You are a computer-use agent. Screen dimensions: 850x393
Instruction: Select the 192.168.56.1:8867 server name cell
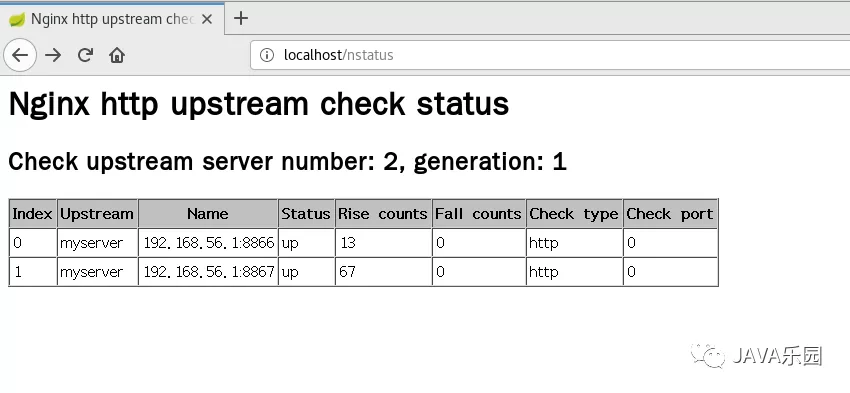pyautogui.click(x=208, y=271)
